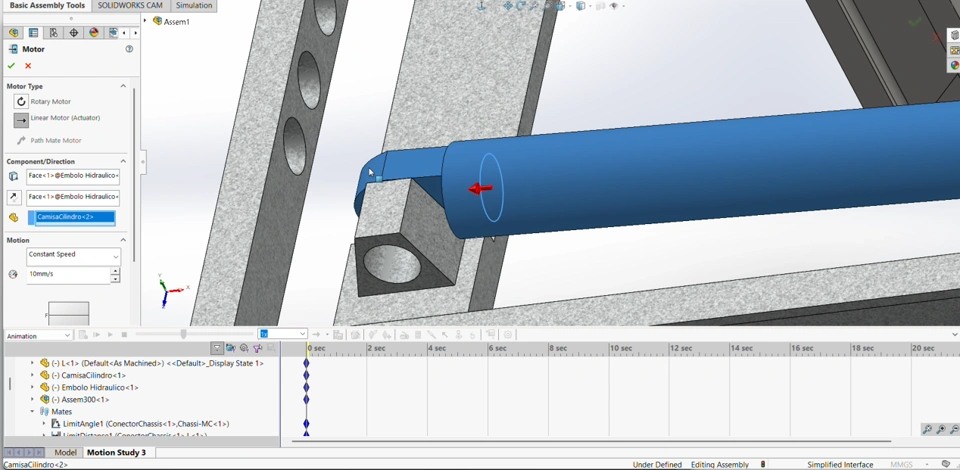
Task: Click timeline Zoom to Fit icon
Action: tap(928, 430)
